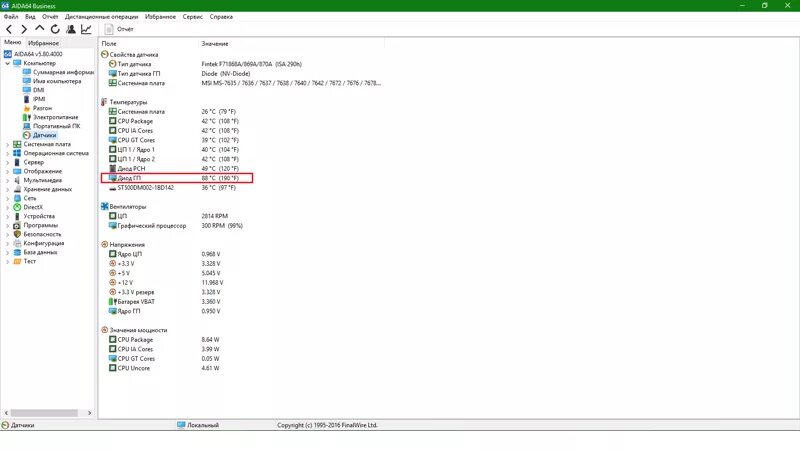
Task: Click the Конфигурация icon in tree
Action: [x=17, y=243]
